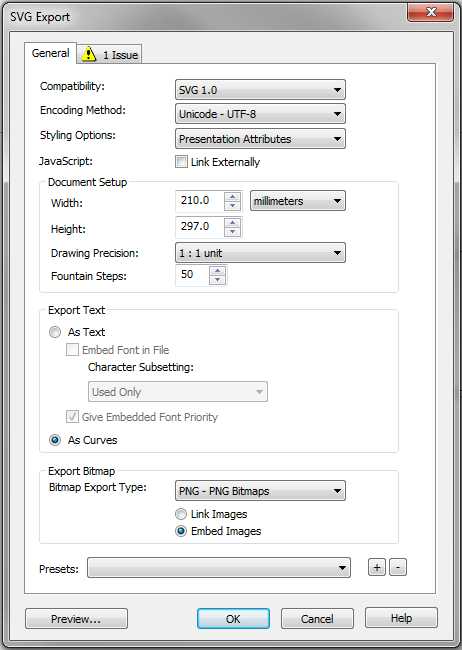Add a preset with the plus button
Viewport: 462px width, 650px height.
[x=377, y=567]
